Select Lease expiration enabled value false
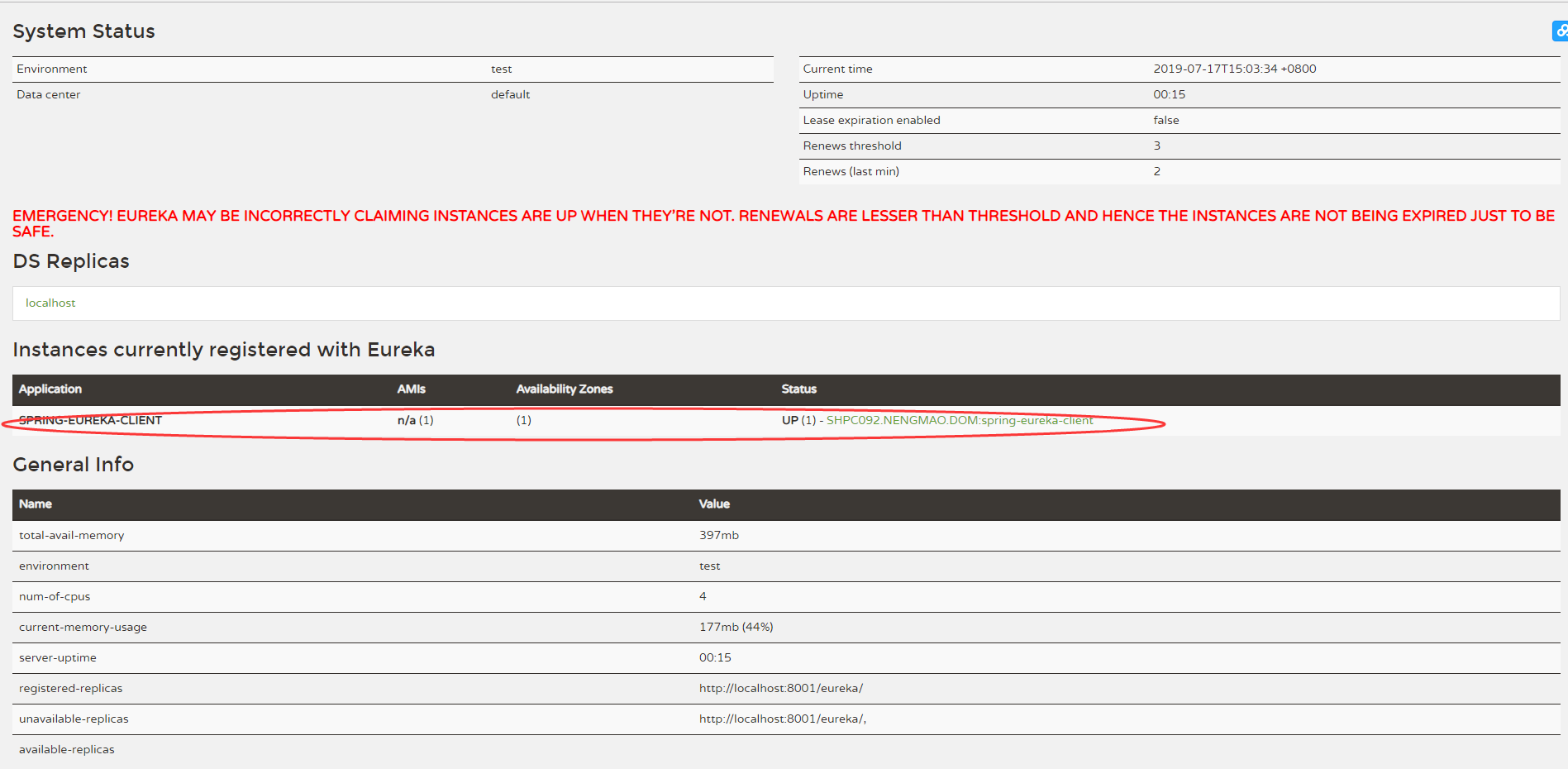The width and height of the screenshot is (1568, 769). click(x=1165, y=120)
